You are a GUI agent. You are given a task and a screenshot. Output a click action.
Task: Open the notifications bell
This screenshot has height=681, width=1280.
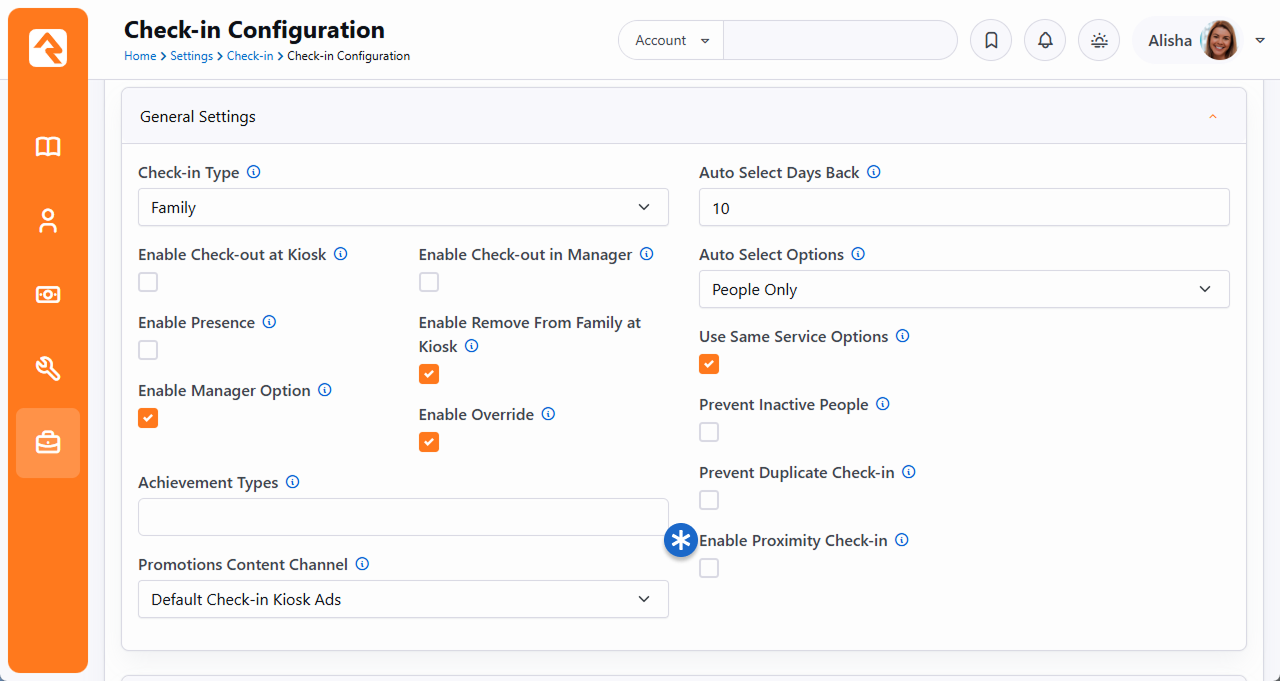tap(1045, 41)
